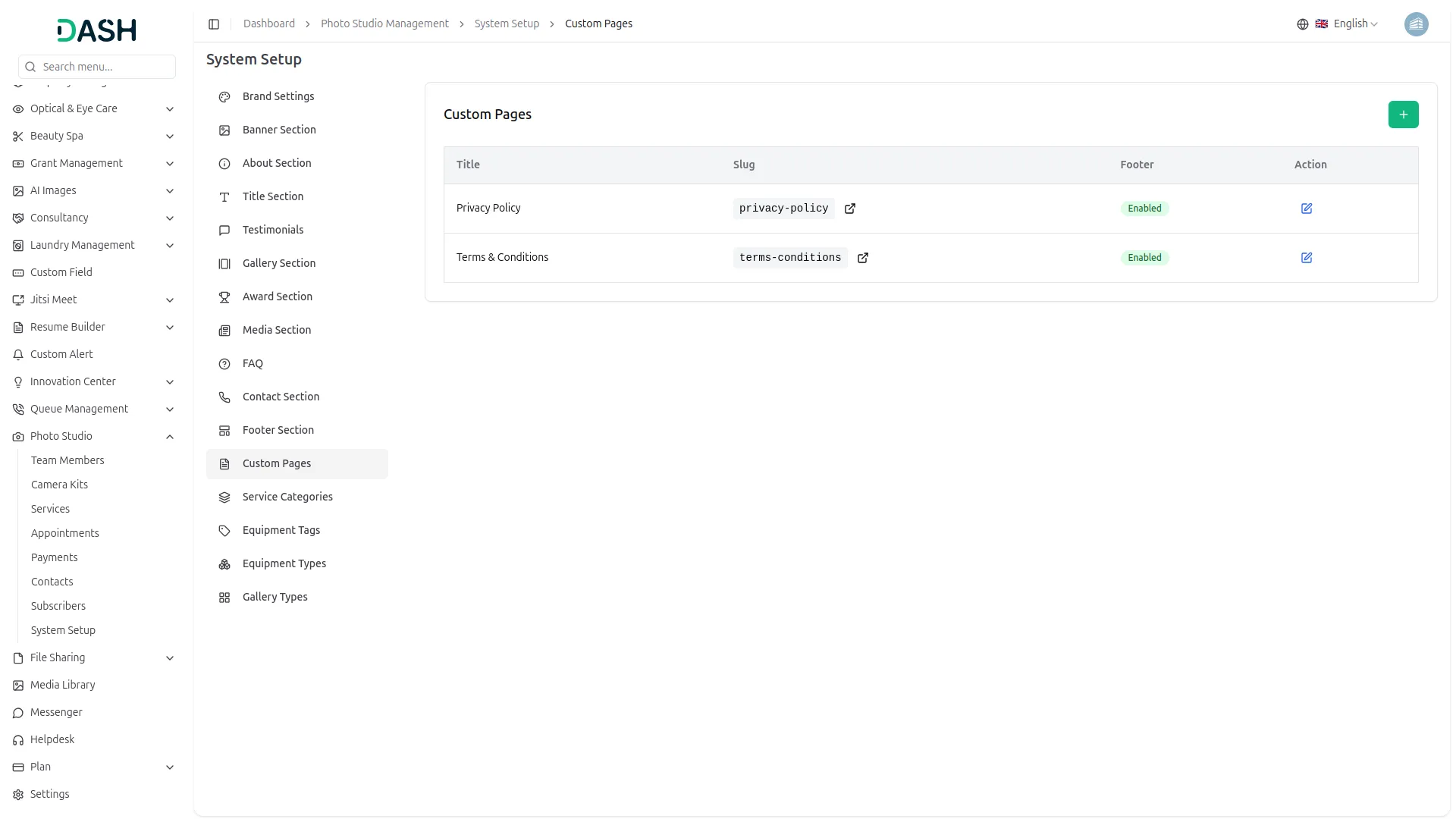Screen dimensions: 1456x819
Task: Click the Enabled footer badge for Privacy Policy
Action: click(1144, 208)
